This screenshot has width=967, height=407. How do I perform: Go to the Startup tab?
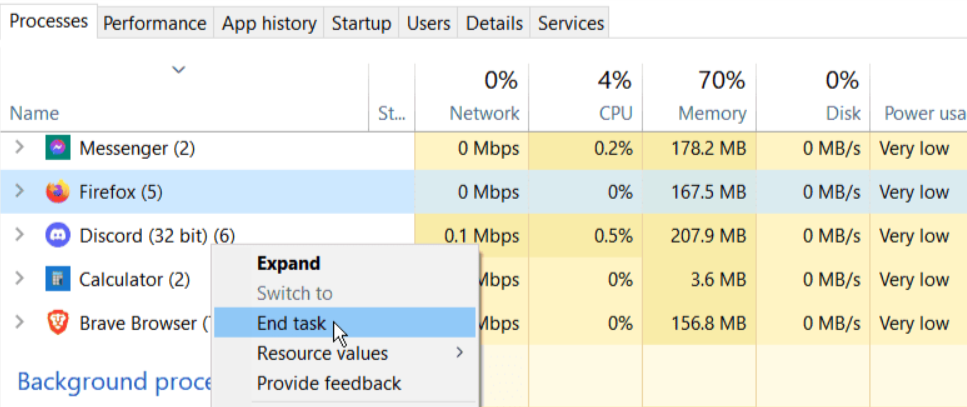[361, 23]
